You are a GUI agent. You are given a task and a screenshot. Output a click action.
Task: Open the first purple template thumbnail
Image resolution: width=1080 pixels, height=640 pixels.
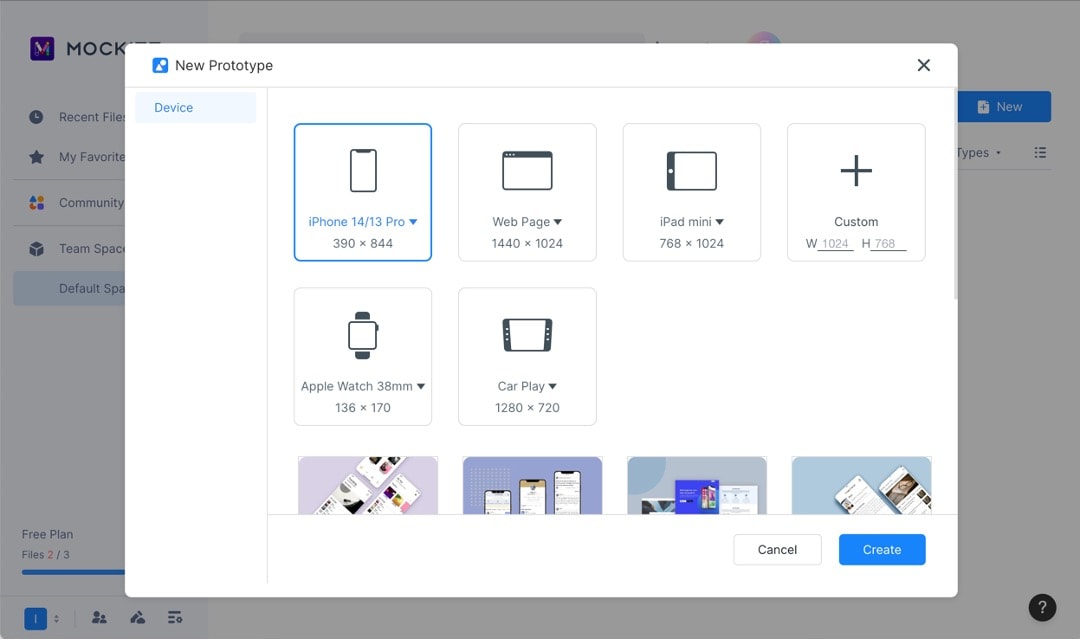(368, 486)
